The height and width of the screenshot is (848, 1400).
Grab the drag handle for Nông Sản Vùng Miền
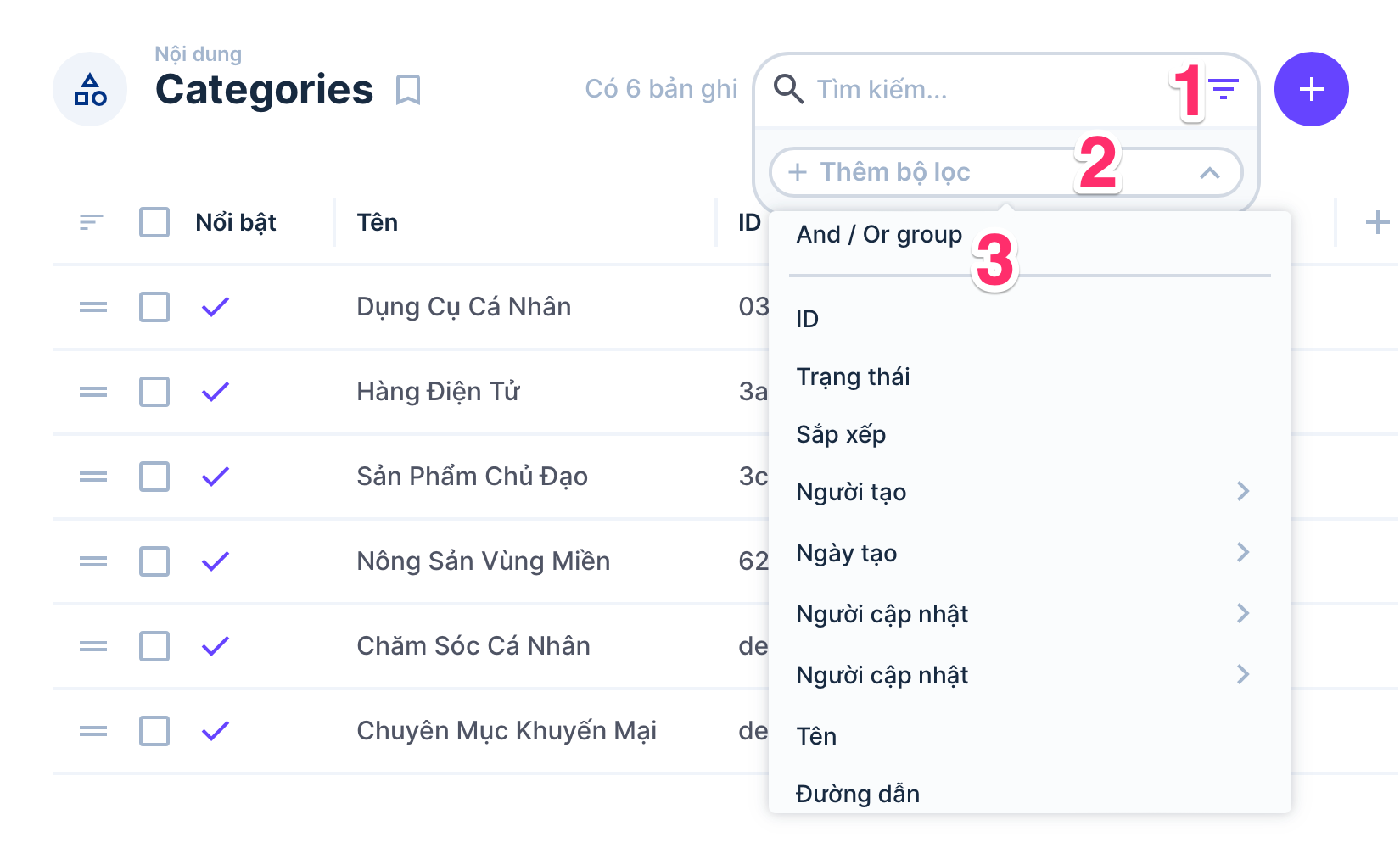pyautogui.click(x=92, y=561)
